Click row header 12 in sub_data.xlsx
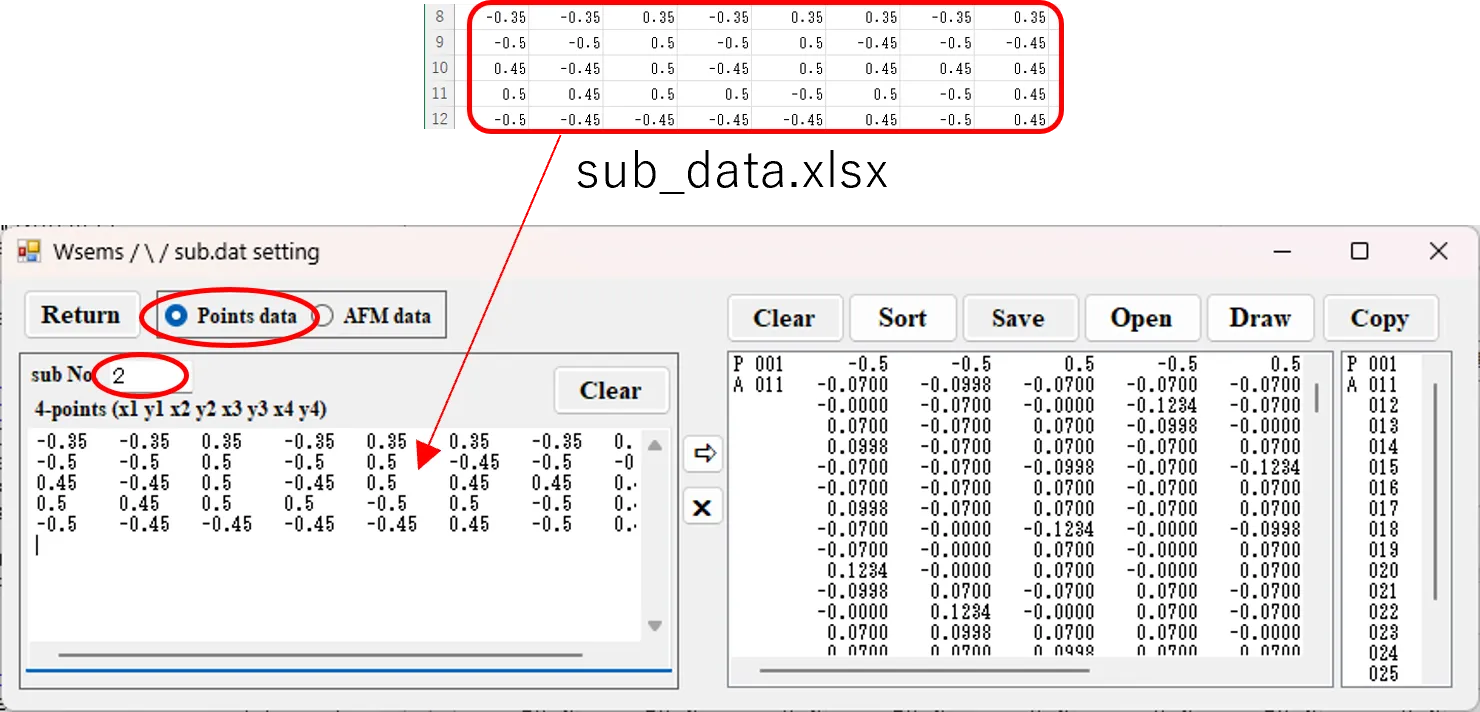This screenshot has width=1480, height=712. click(439, 120)
